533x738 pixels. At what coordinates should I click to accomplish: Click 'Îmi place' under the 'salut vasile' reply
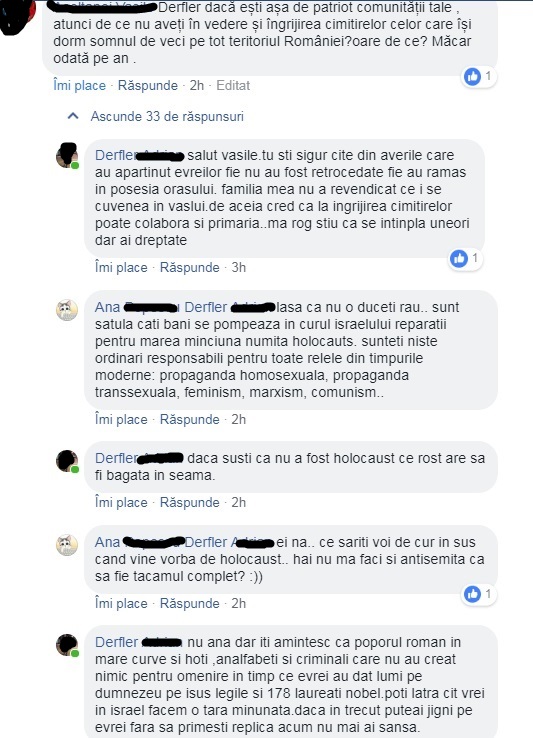[121, 267]
